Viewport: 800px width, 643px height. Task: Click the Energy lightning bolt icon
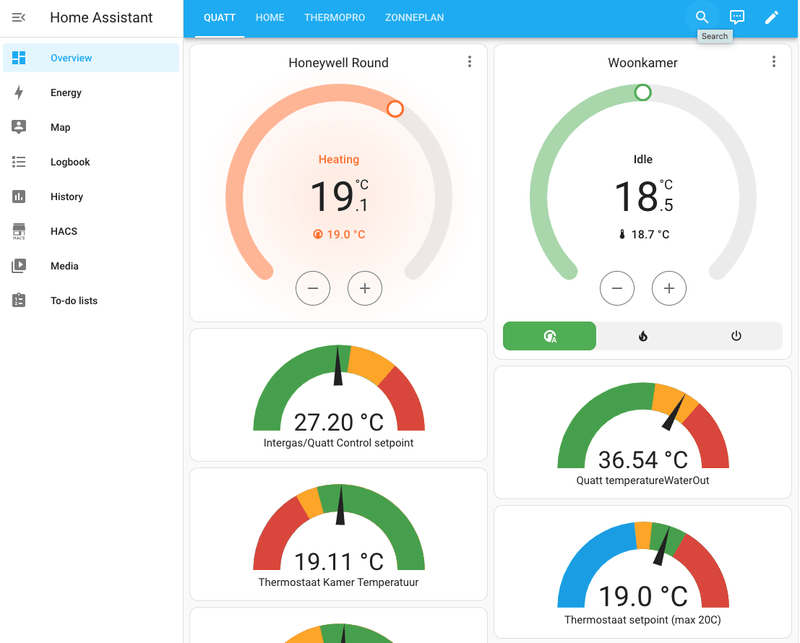tap(19, 92)
